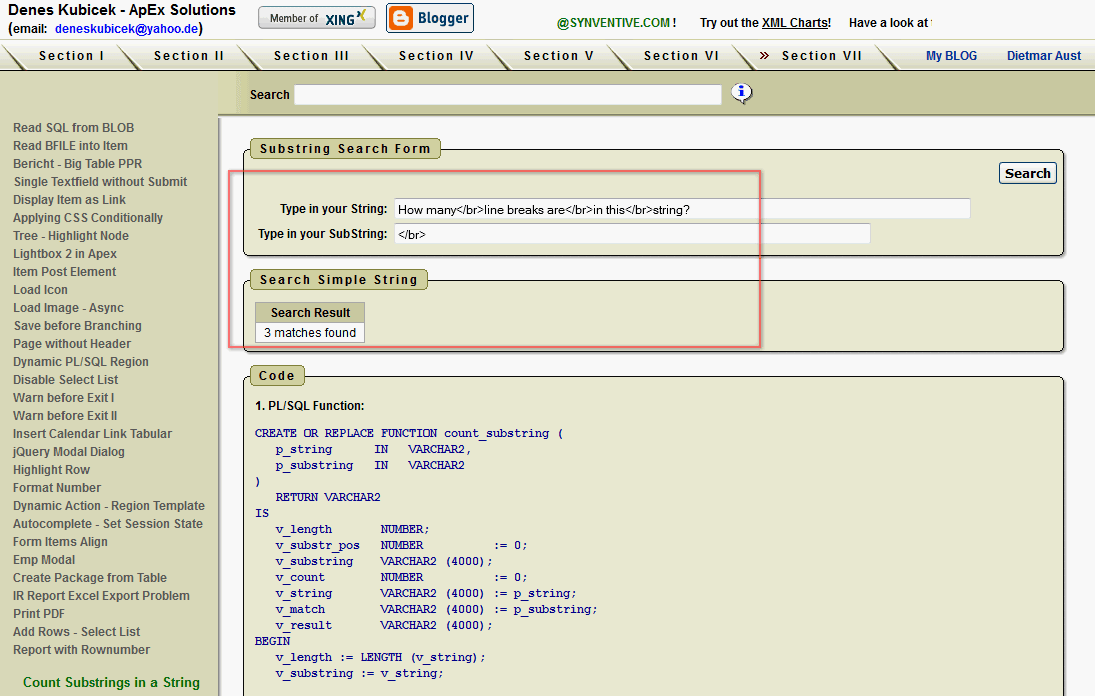Click the '3 matches found' result cell
This screenshot has height=696, width=1095.
coord(309,330)
